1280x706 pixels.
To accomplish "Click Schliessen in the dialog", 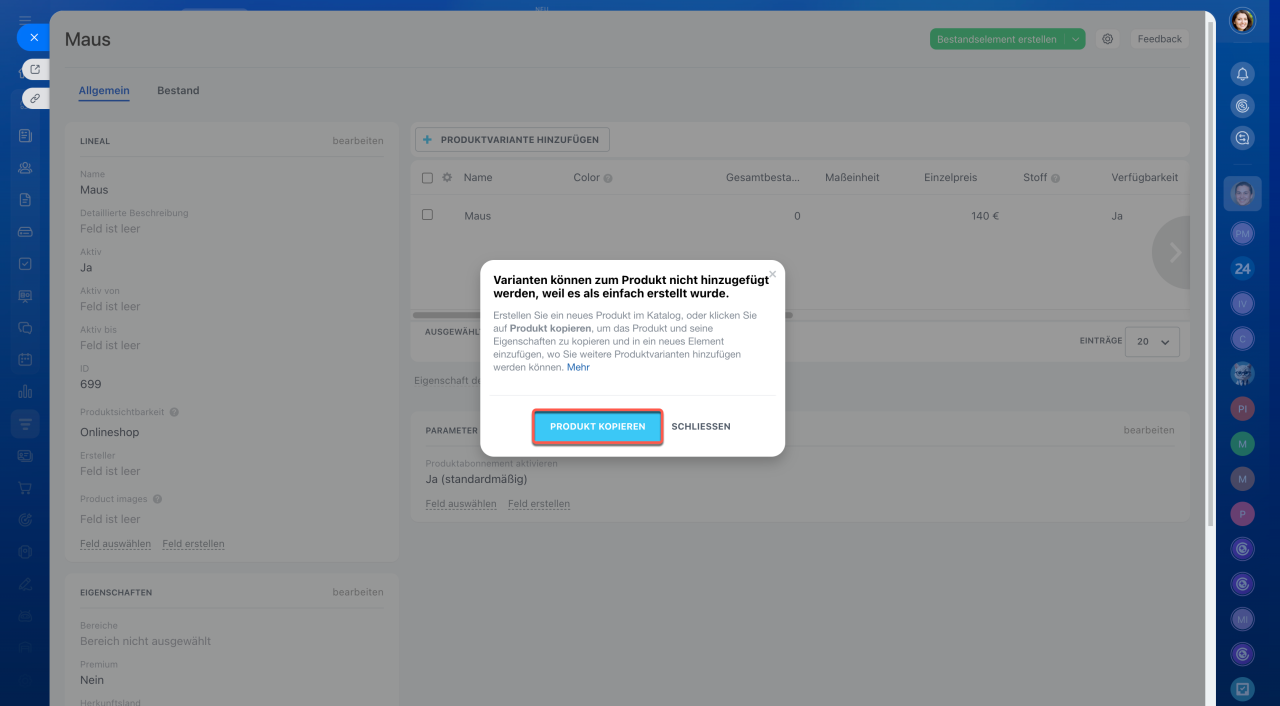I will click(701, 427).
